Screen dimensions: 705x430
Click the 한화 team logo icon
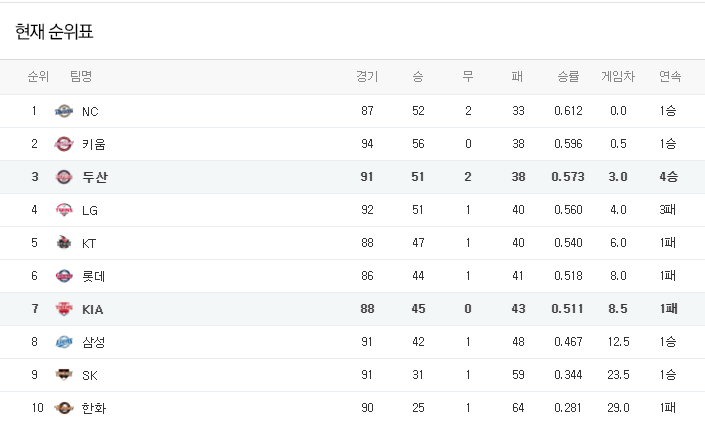point(64,408)
